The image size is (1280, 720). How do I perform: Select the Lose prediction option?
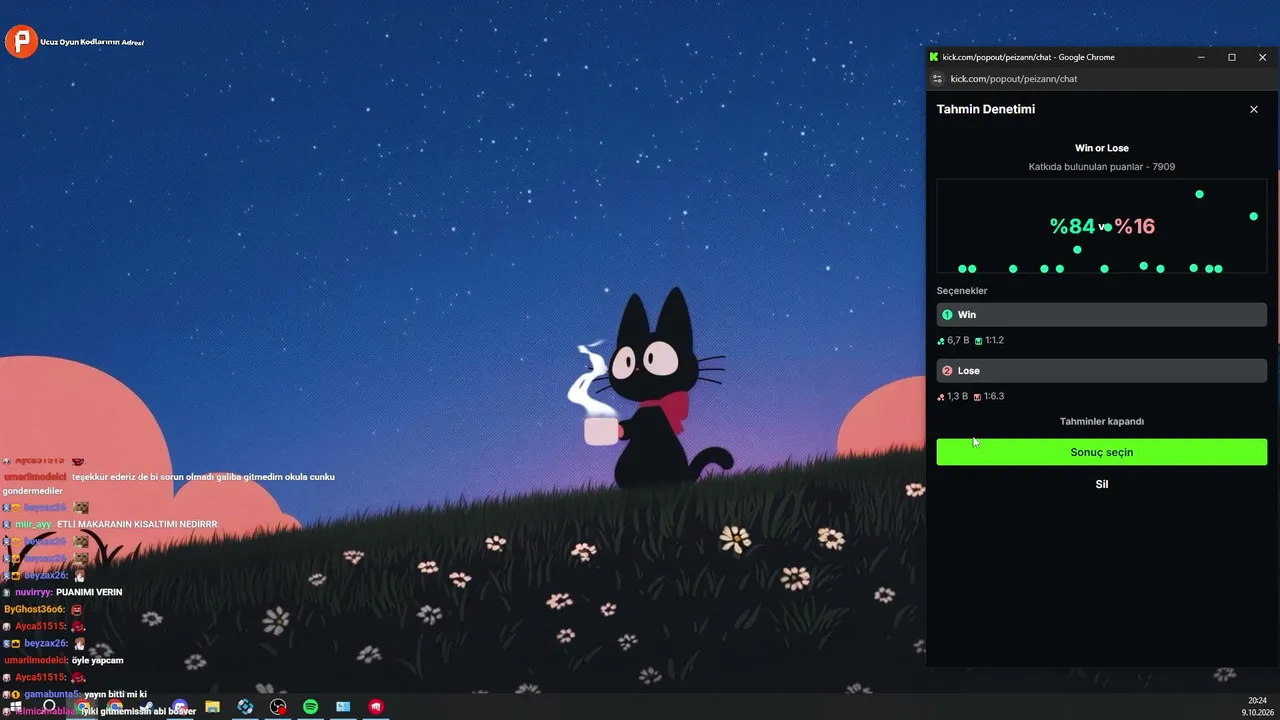1102,371
